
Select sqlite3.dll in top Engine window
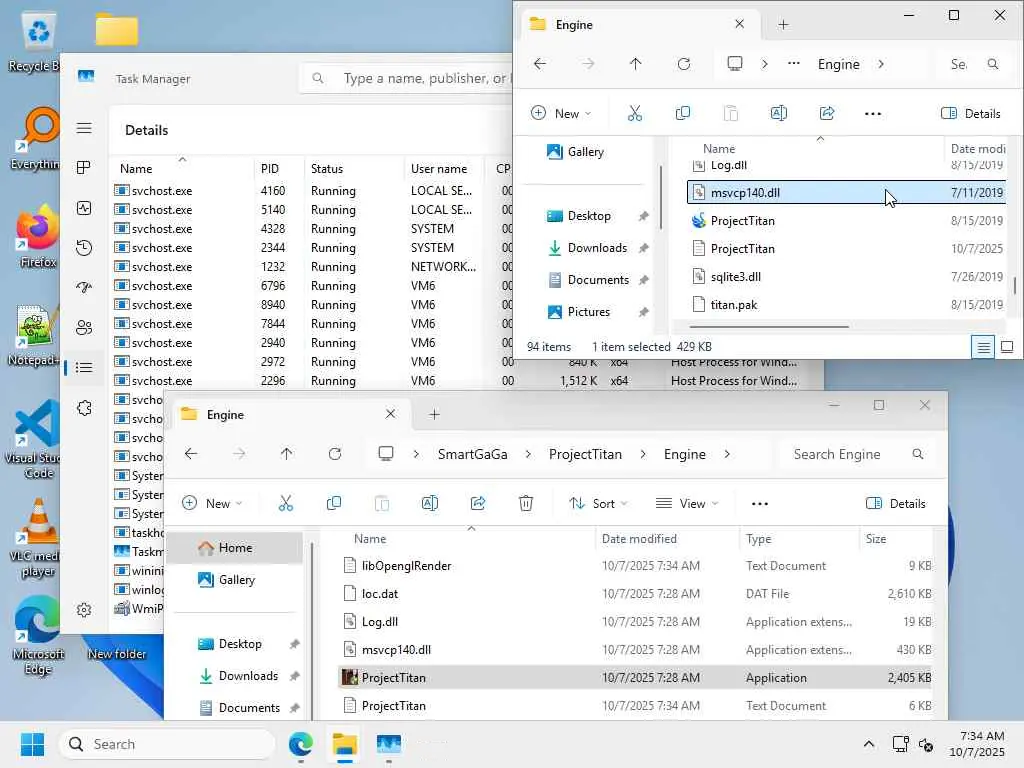point(846,276)
